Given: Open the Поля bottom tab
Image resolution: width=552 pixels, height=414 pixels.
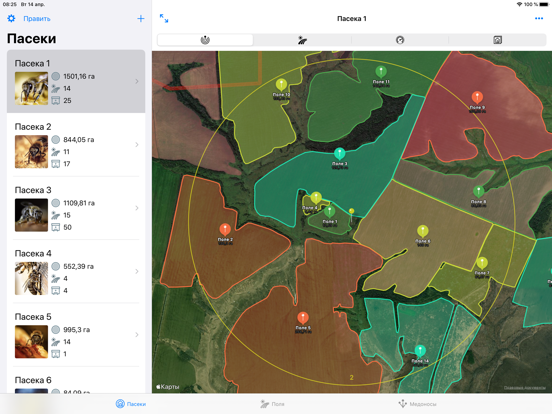Looking at the screenshot, I should click(272, 404).
